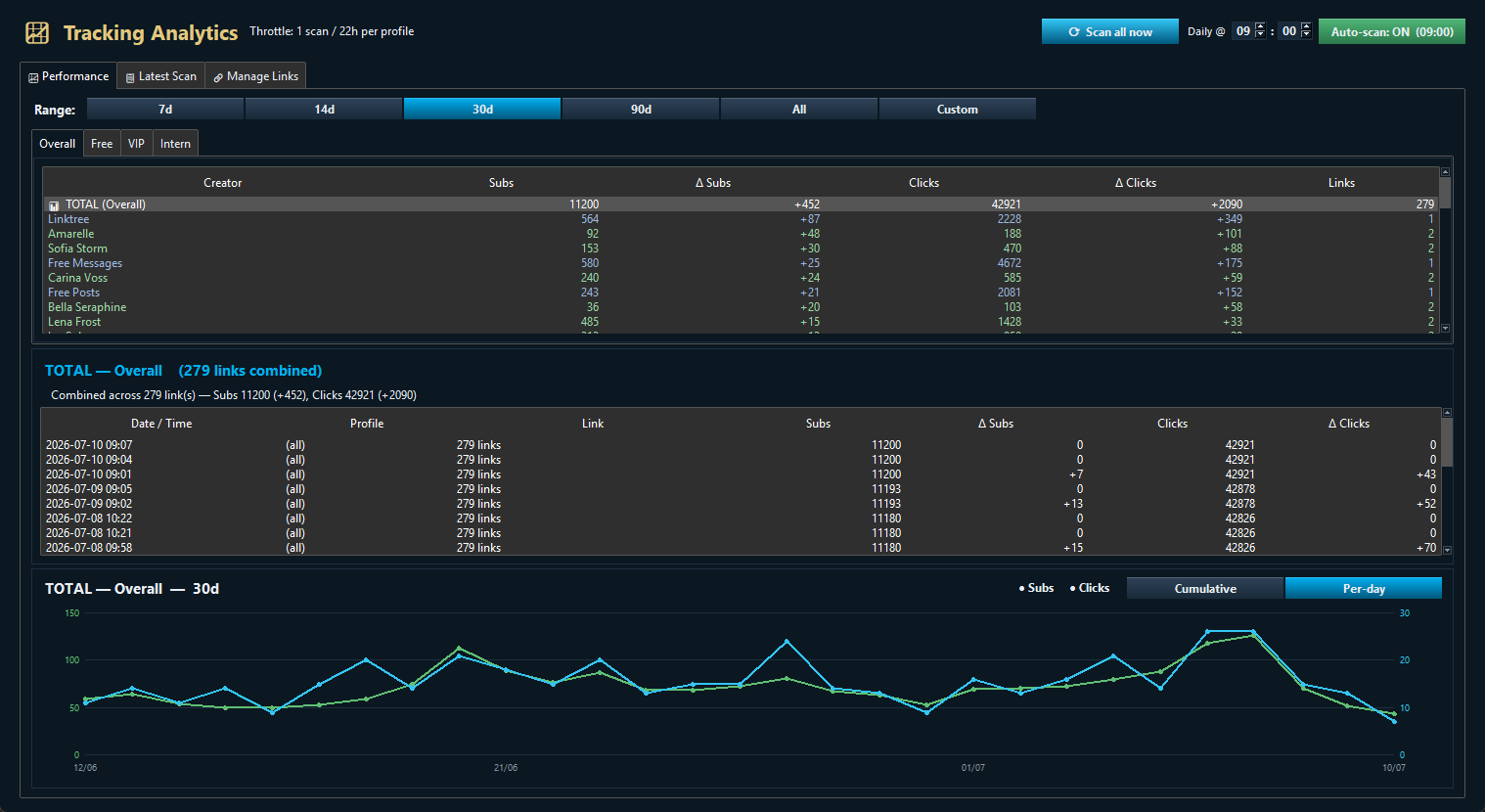The width and height of the screenshot is (1485, 812).
Task: Select the TOTAL (Overall) row
Action: pyautogui.click(x=741, y=204)
